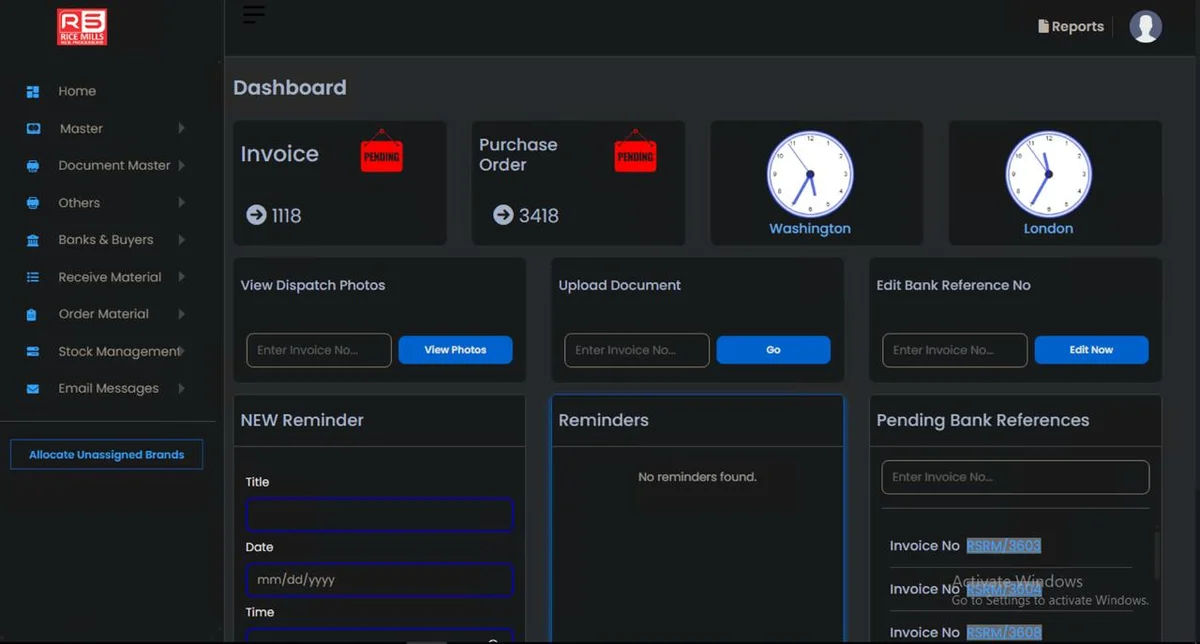The width and height of the screenshot is (1200, 644).
Task: Click the invoice count '1118'
Action: (x=287, y=215)
